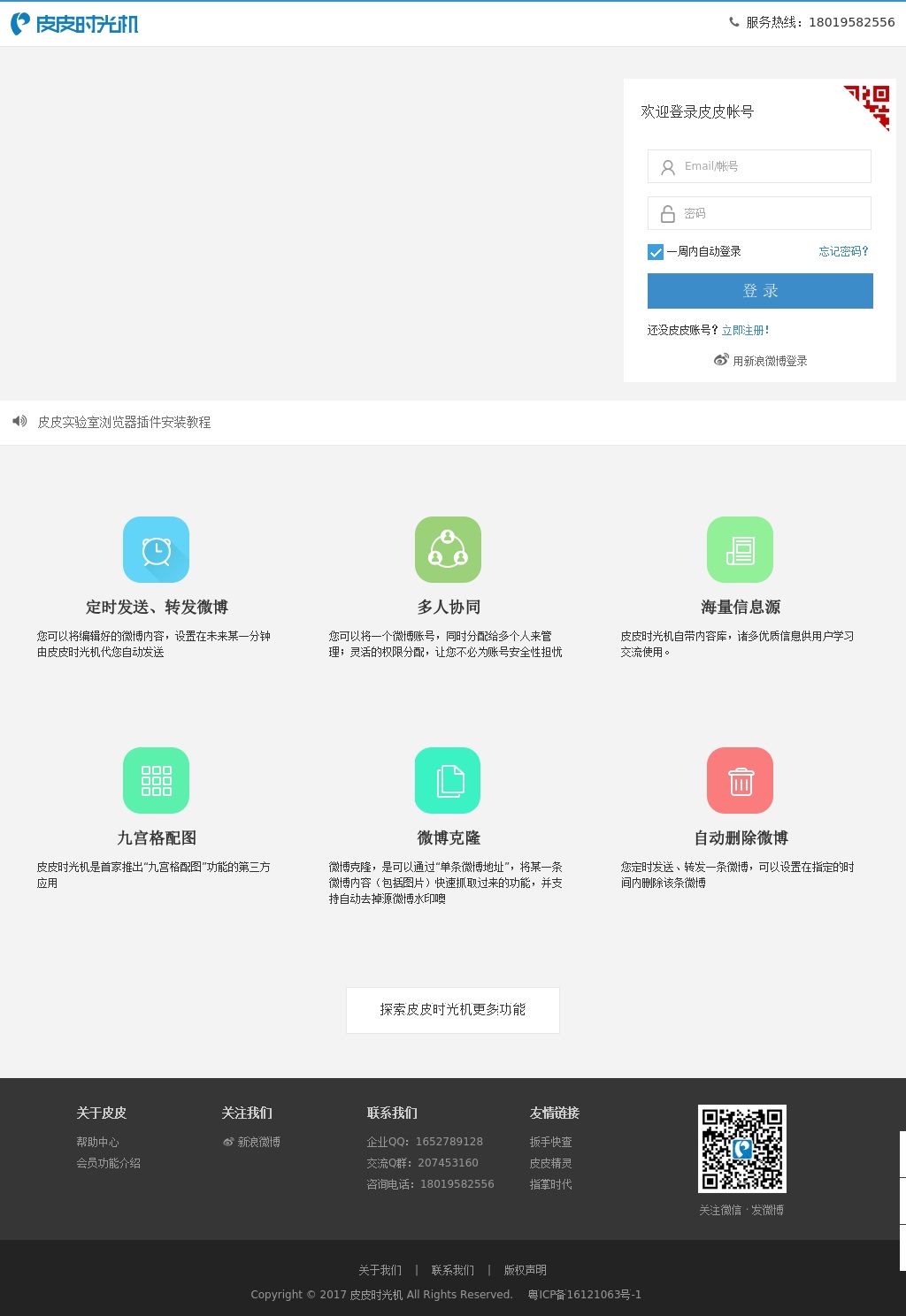Click the 自动删除微博 trash icon
This screenshot has height=1316, width=906.
click(x=740, y=780)
